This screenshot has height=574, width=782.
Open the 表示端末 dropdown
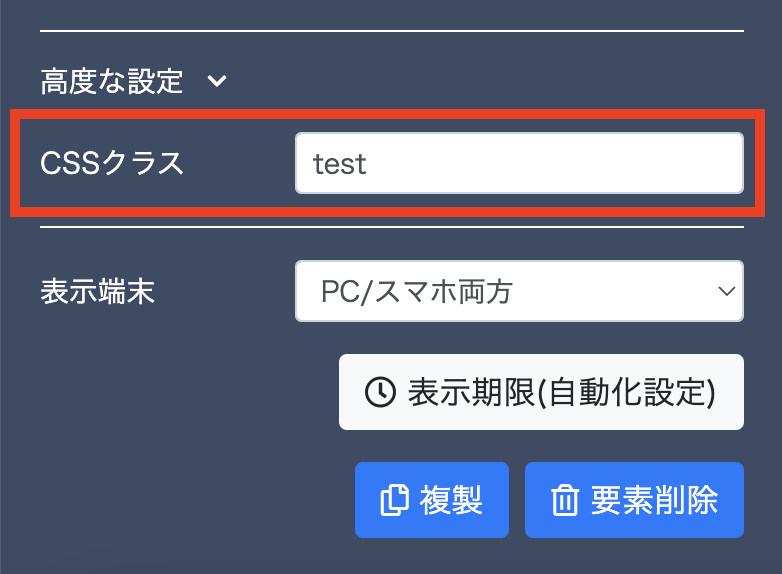coord(519,291)
